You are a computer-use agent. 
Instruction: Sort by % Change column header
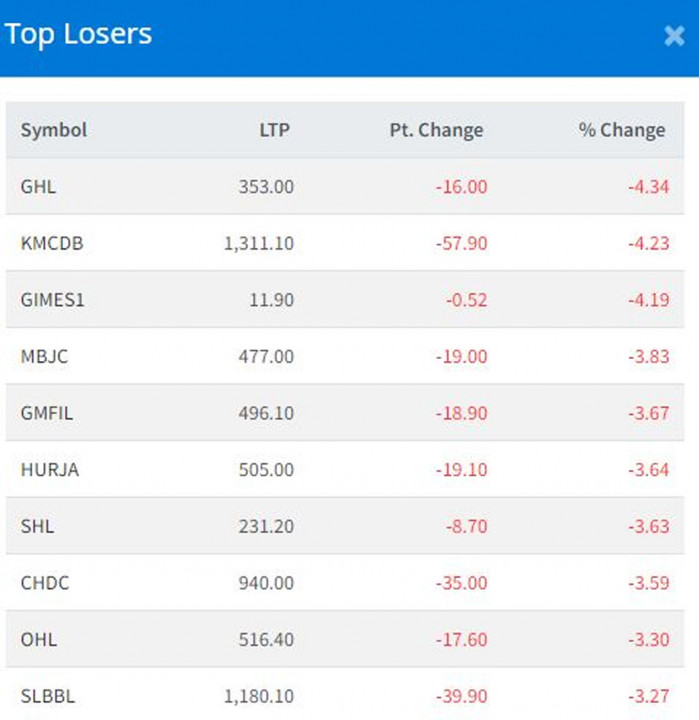[621, 130]
